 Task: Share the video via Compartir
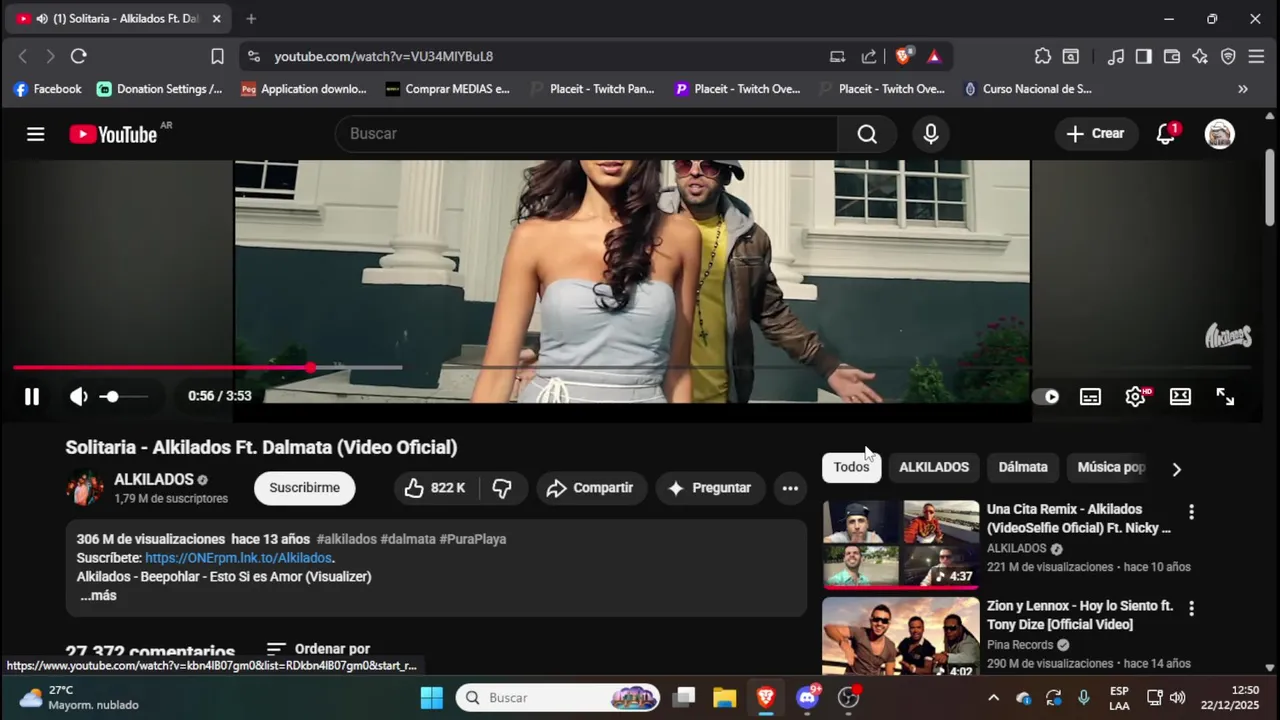tap(590, 488)
